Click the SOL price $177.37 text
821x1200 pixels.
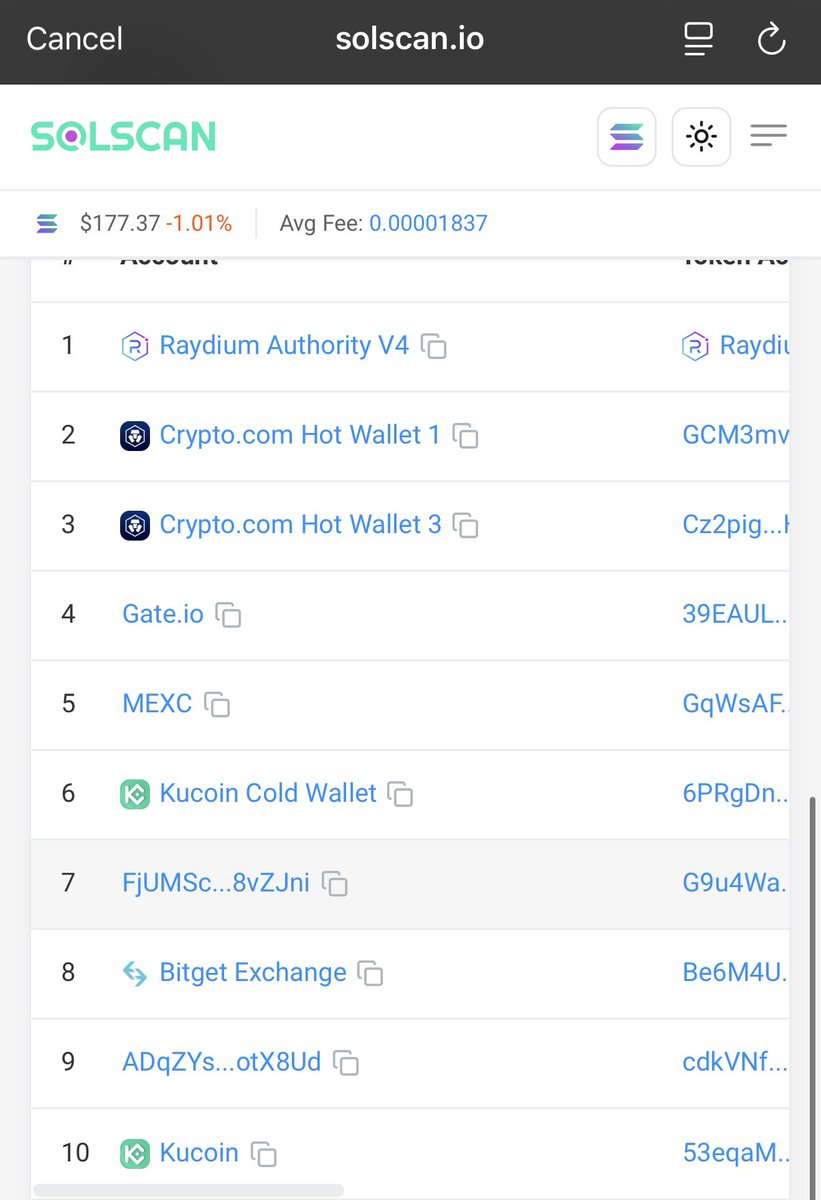pyautogui.click(x=120, y=223)
